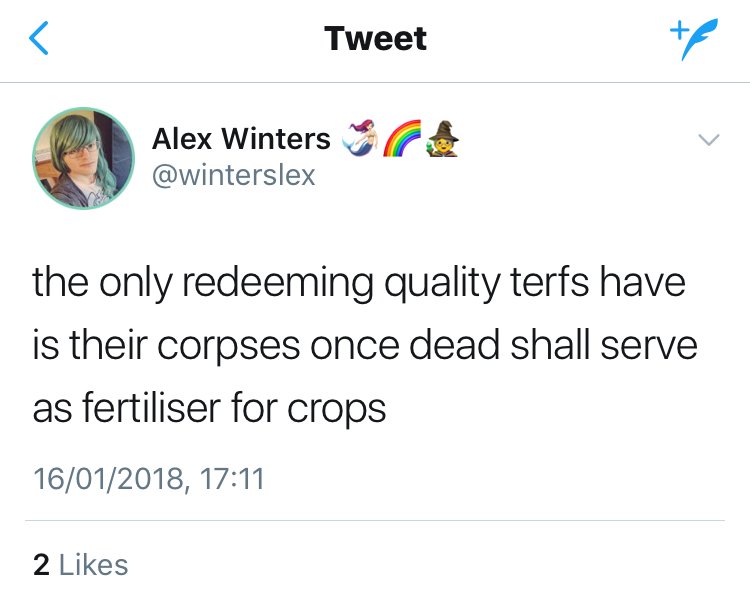Open Alex Winters' profile picture

point(84,157)
